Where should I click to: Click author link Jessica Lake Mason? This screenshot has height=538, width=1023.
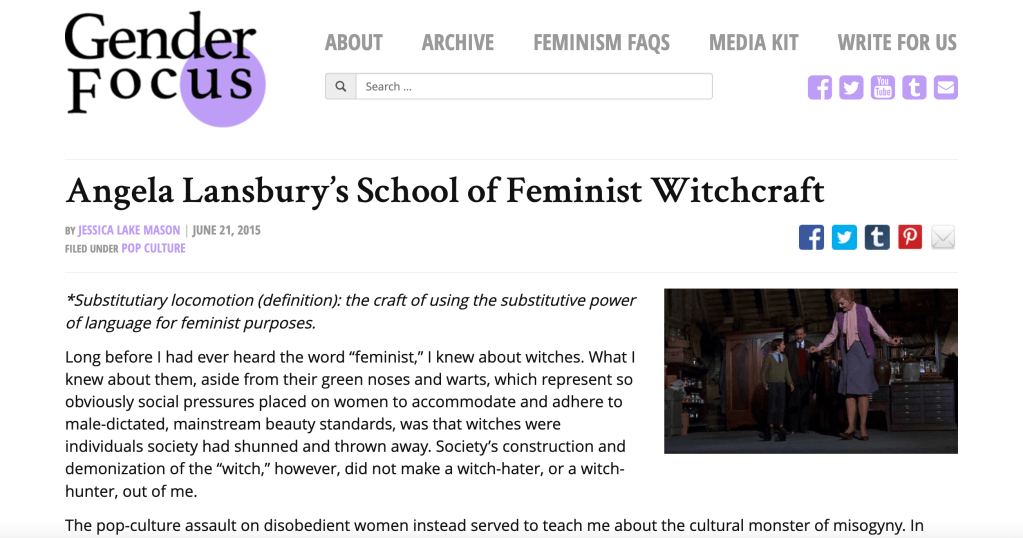click(x=129, y=231)
